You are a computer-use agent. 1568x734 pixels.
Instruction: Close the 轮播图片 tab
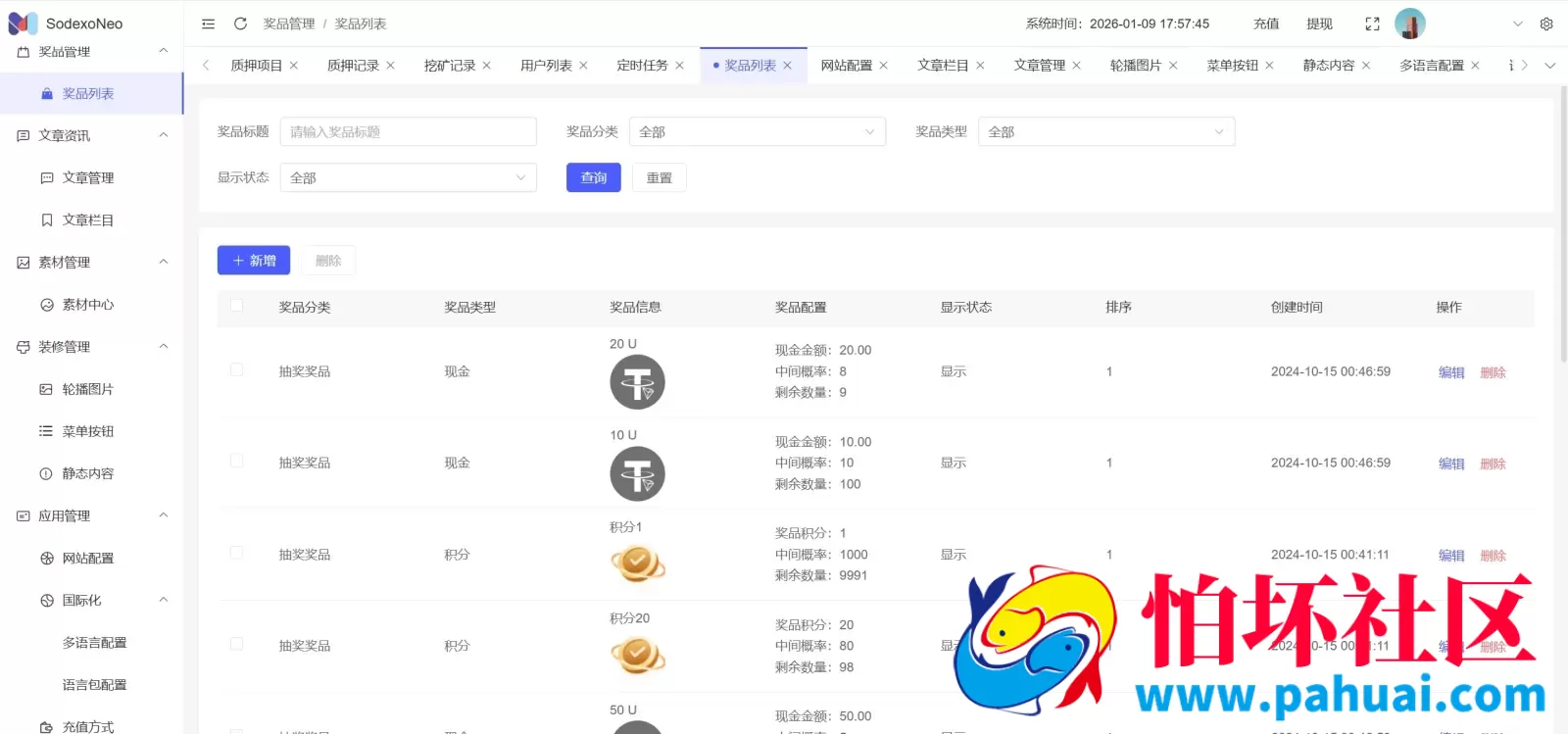pyautogui.click(x=1173, y=66)
